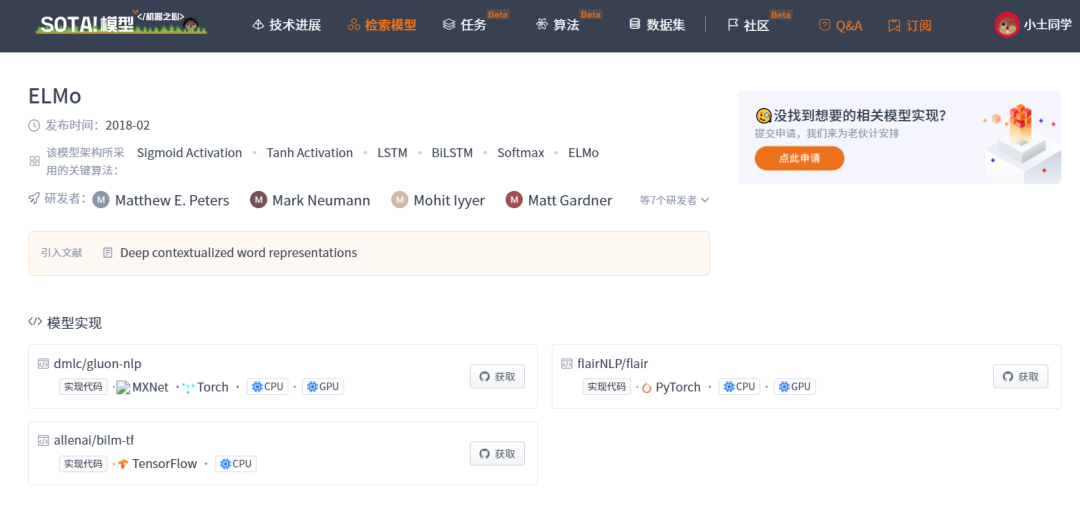Open the user avatar for 小土同学

pos(1006,25)
